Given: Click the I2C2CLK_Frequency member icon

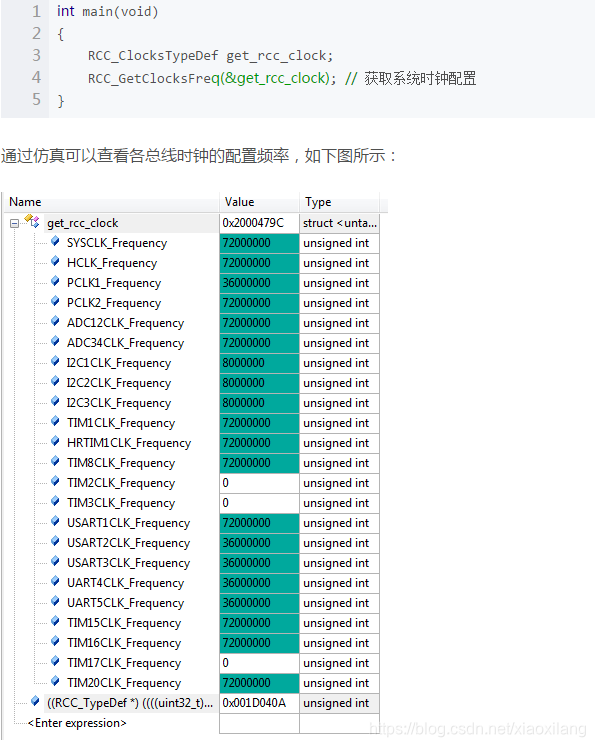Looking at the screenshot, I should [x=55, y=382].
